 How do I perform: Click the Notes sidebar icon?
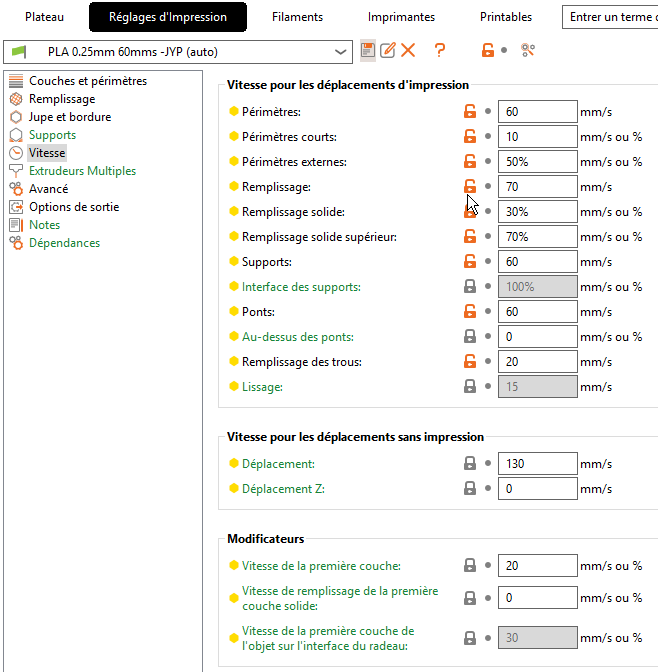[x=16, y=225]
